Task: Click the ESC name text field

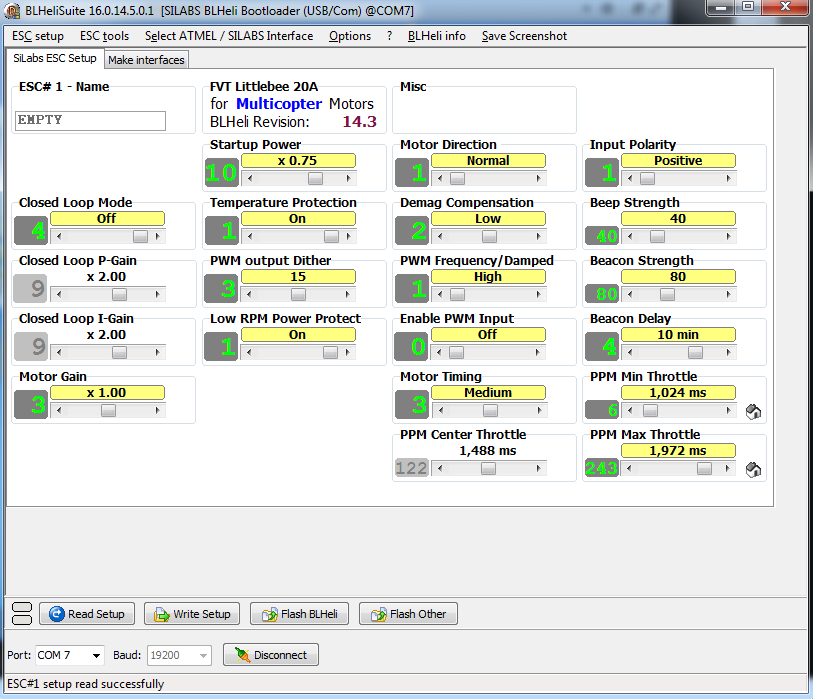Action: coord(90,120)
